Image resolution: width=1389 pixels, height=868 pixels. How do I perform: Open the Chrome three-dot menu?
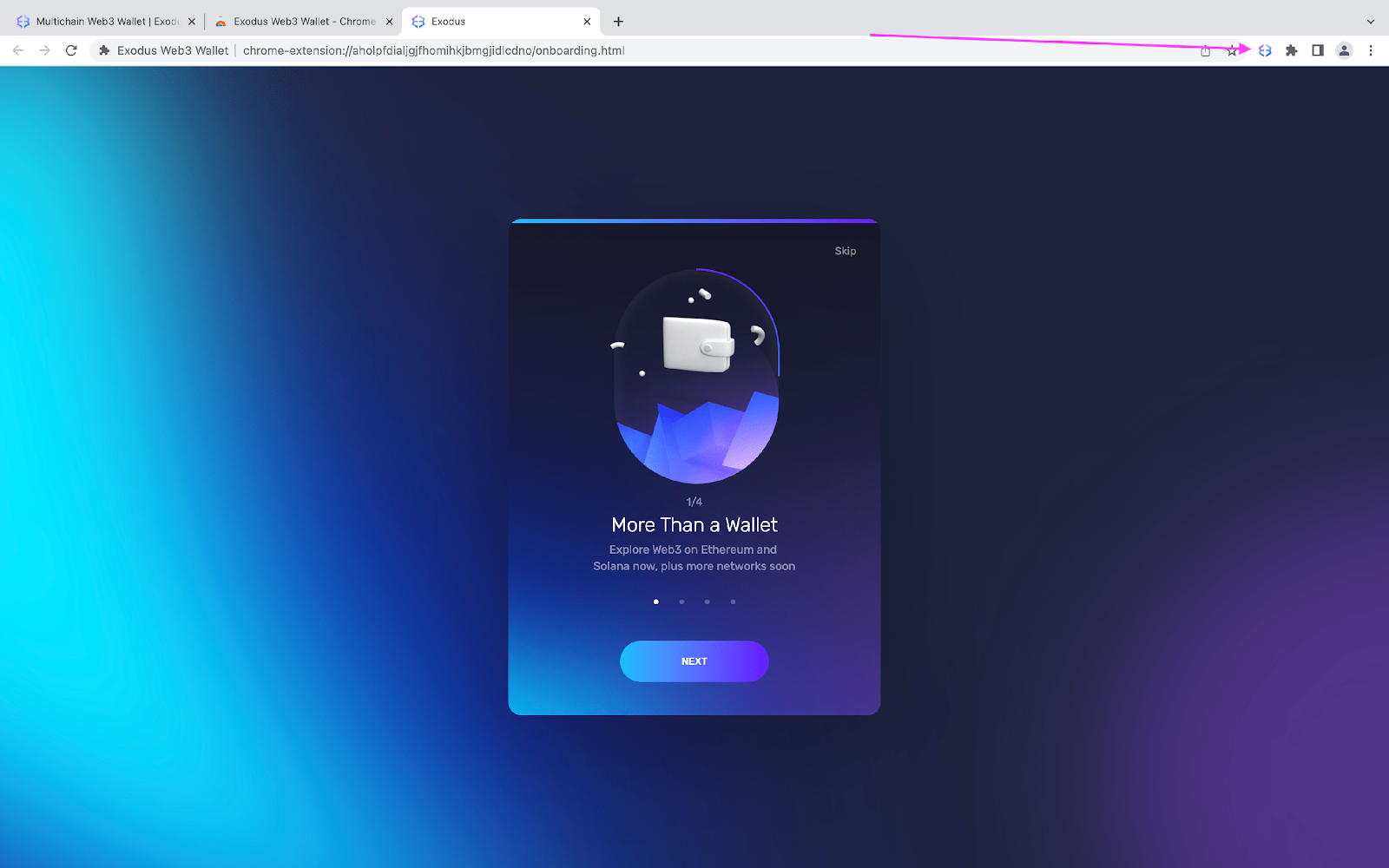(x=1371, y=50)
